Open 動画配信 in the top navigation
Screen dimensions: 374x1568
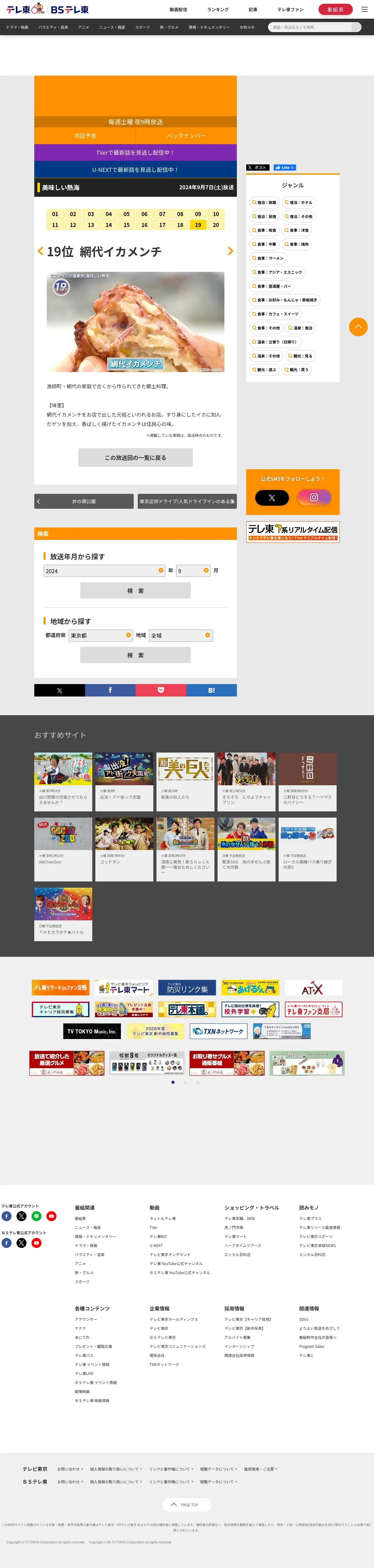179,10
